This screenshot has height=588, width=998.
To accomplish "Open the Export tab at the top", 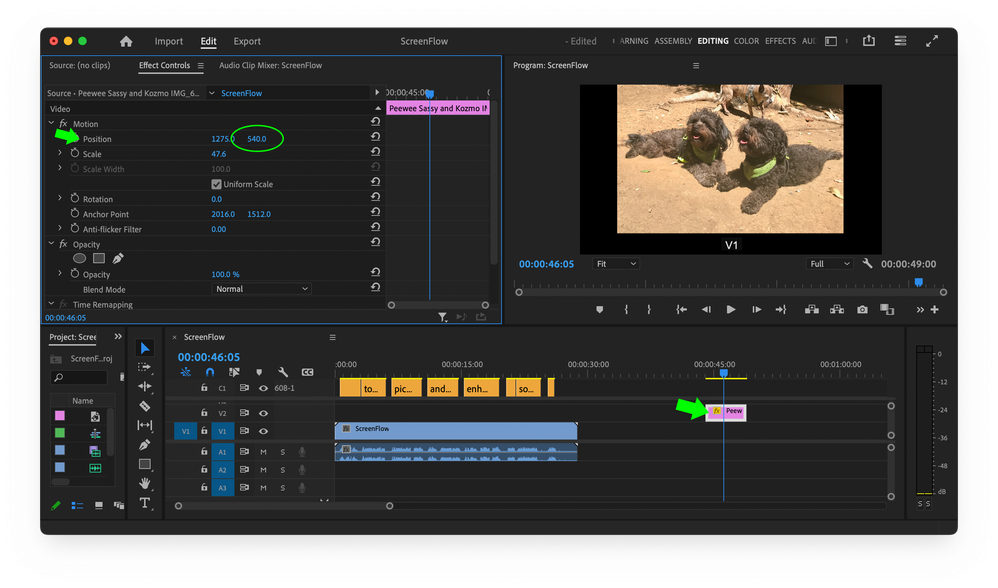I will (x=246, y=41).
